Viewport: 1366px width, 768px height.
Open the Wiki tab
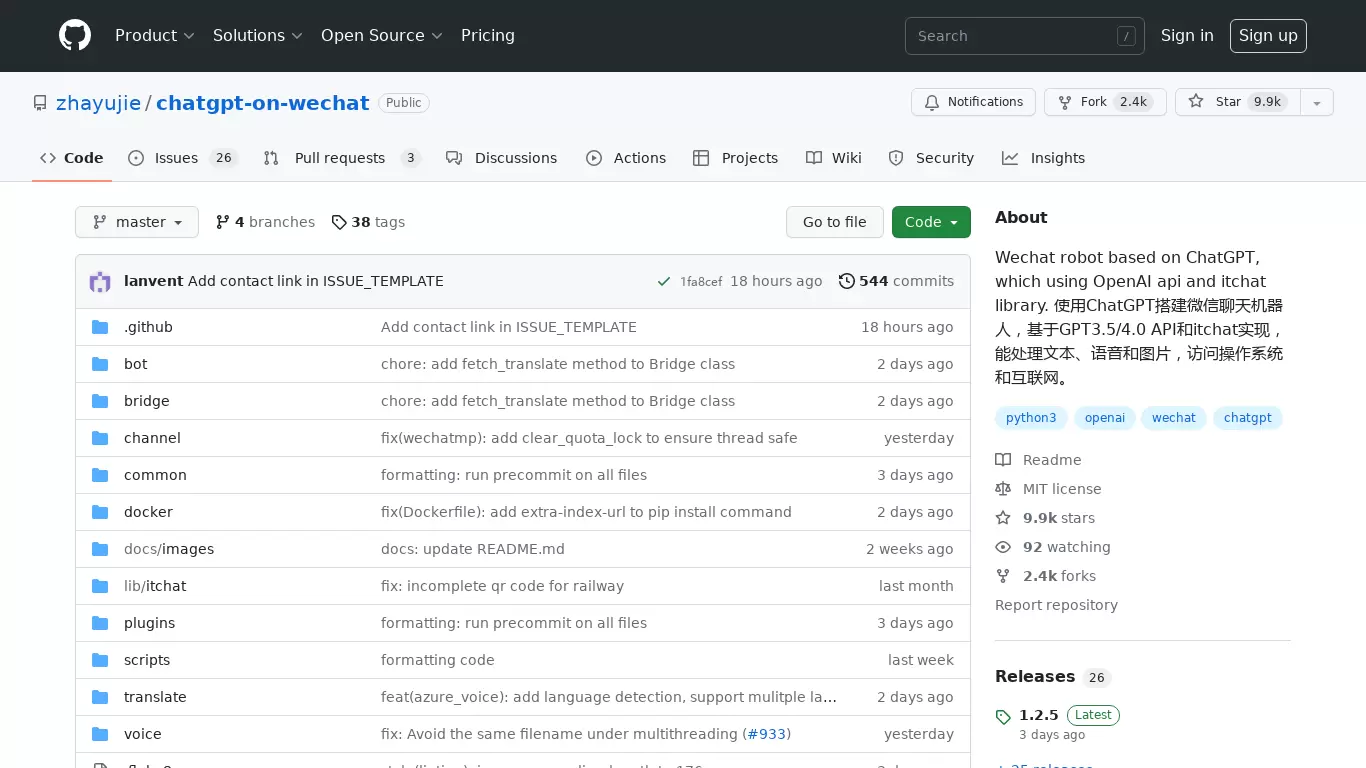pyautogui.click(x=834, y=158)
